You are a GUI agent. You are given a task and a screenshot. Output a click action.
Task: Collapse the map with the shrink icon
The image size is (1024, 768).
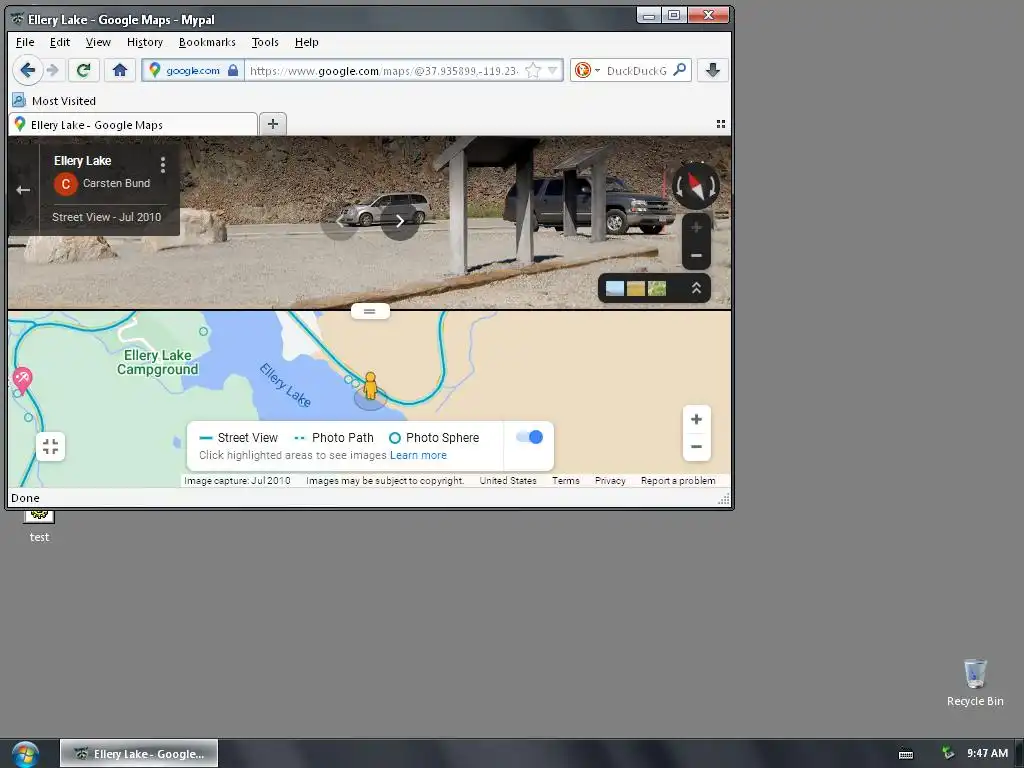pos(50,447)
